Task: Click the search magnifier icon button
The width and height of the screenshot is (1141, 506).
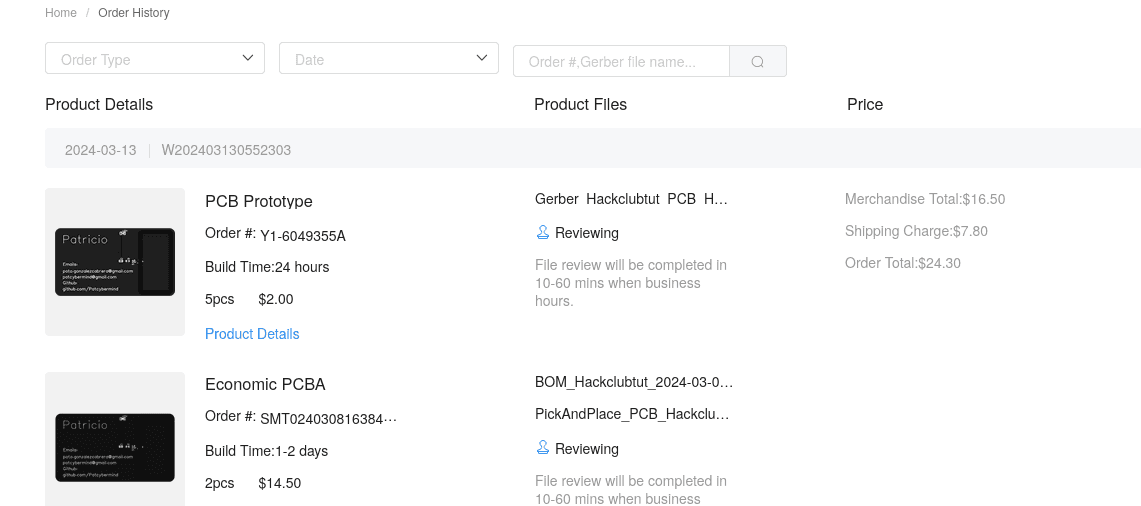Action: (757, 61)
